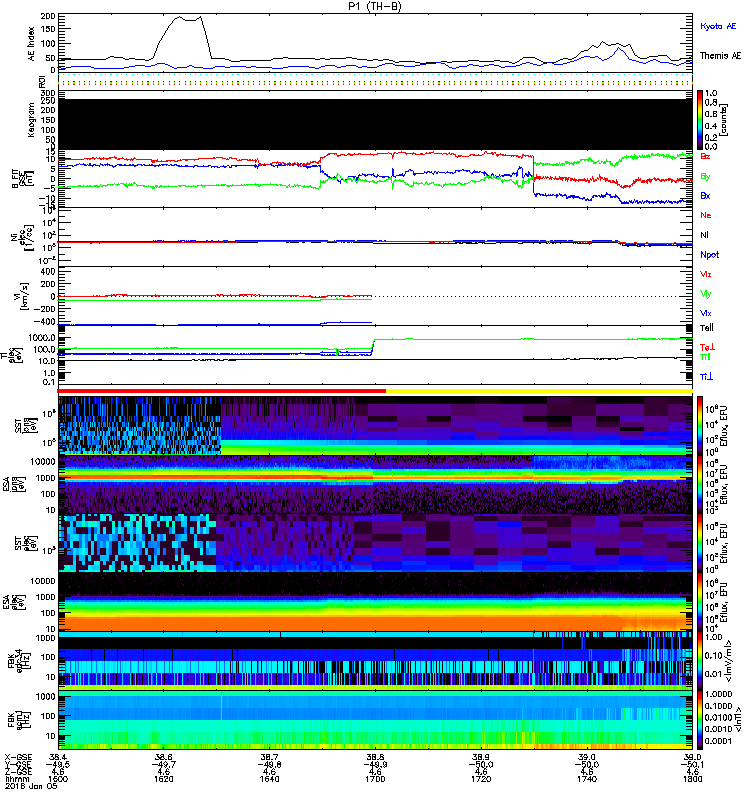Click the Keogram axis label
Screen dimensions: 750x800
click(x=32, y=119)
